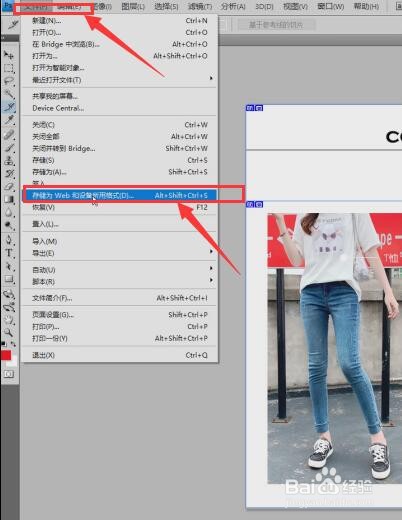The height and width of the screenshot is (520, 402).
Task: Select the 3D Orbit camera tool
Action: coord(9,307)
